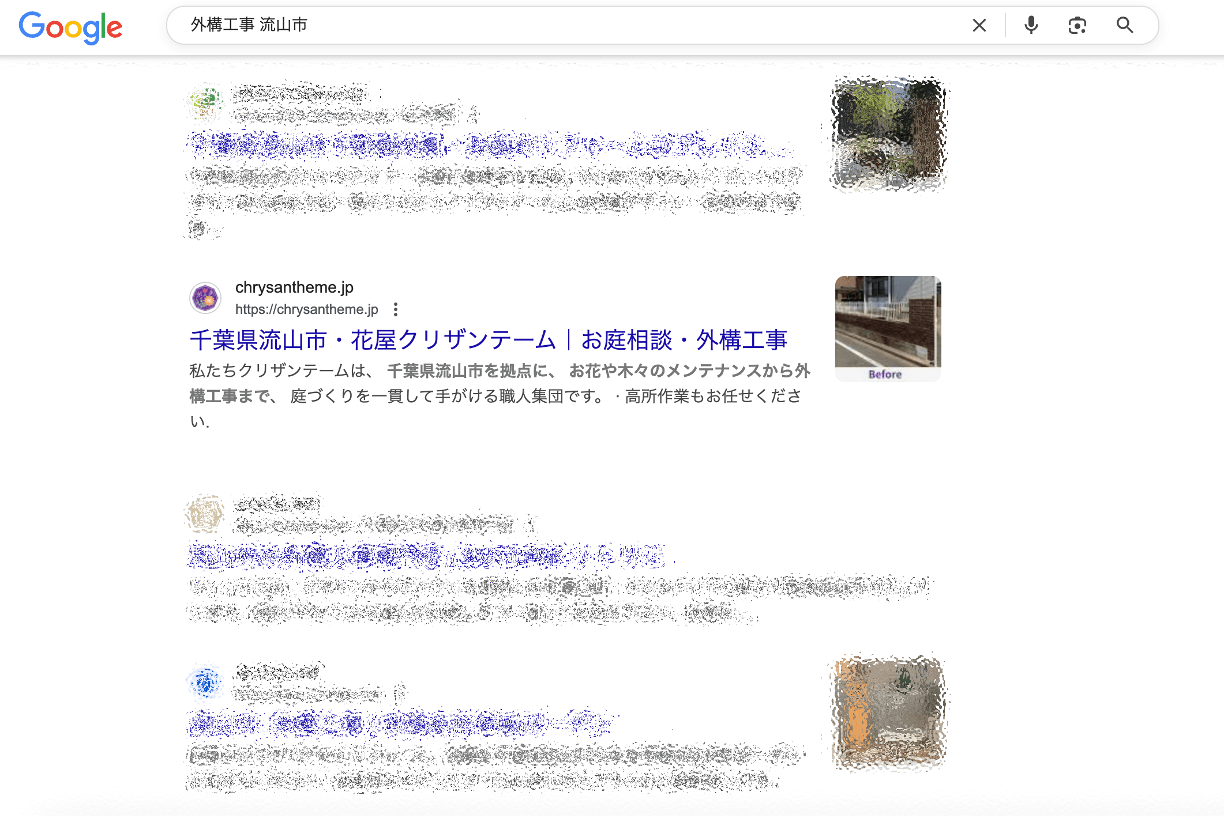This screenshot has width=1224, height=820.
Task: Open search by image camera icon
Action: tap(1077, 26)
